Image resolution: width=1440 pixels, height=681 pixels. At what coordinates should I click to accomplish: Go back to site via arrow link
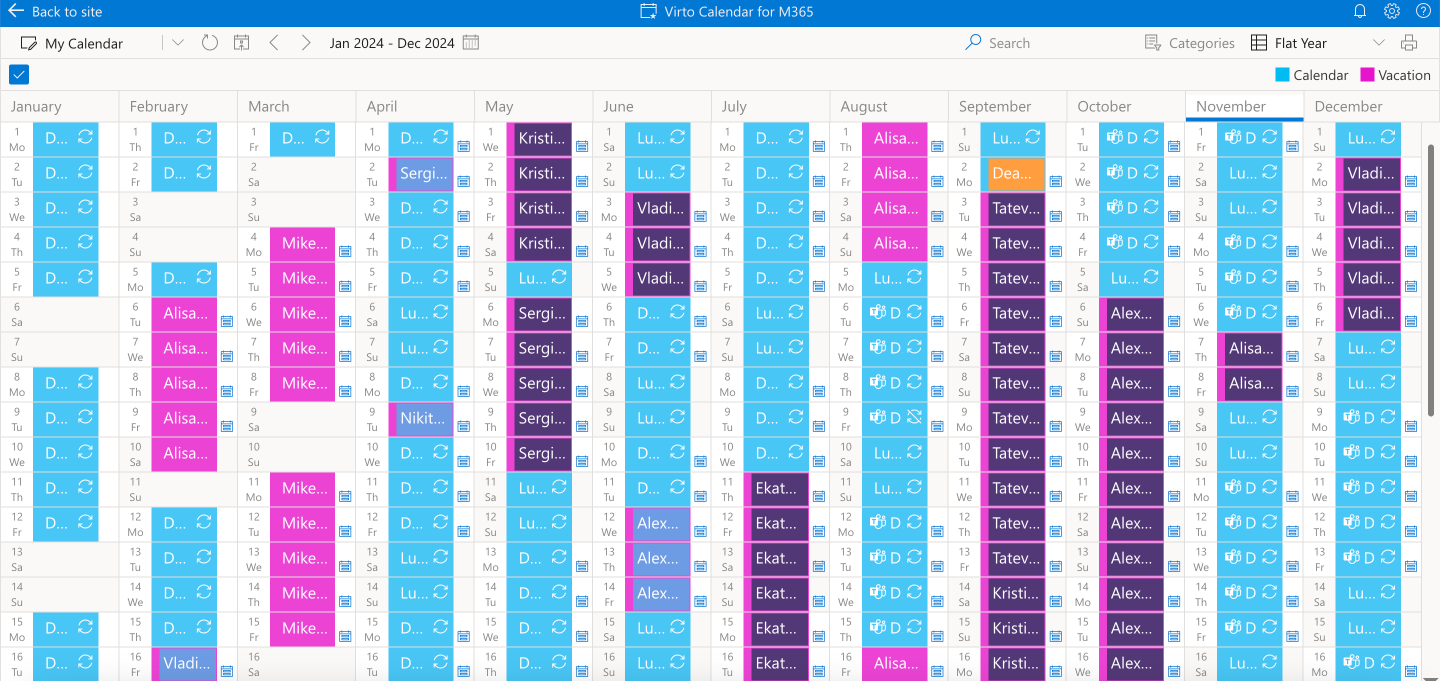coord(55,12)
